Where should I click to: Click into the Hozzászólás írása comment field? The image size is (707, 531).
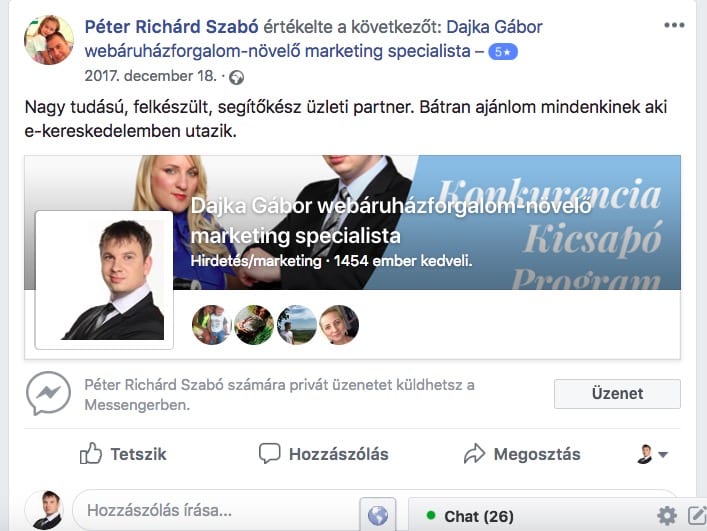[216, 510]
